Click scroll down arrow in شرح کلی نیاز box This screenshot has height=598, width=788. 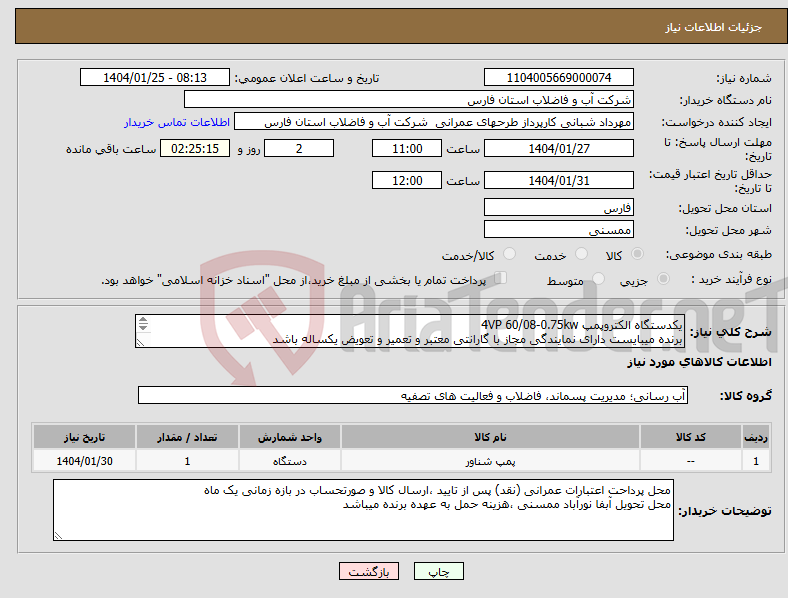tap(143, 327)
